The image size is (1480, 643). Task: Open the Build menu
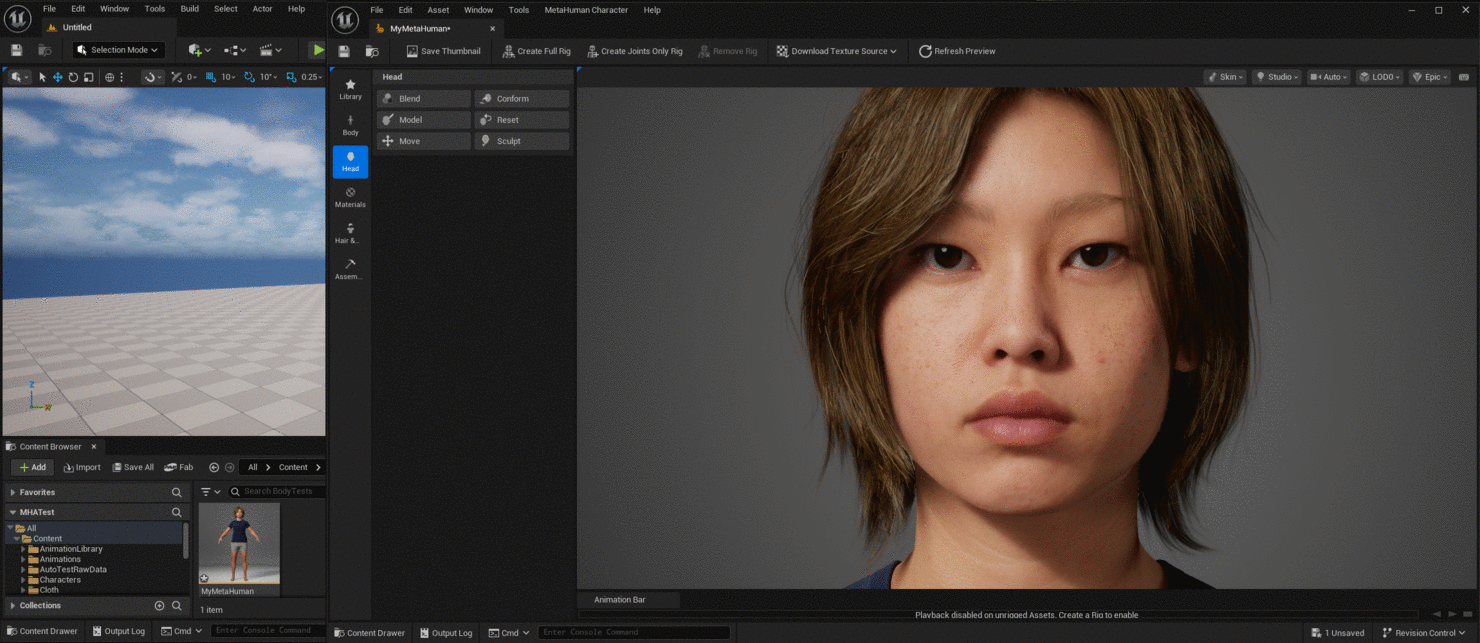pyautogui.click(x=189, y=9)
